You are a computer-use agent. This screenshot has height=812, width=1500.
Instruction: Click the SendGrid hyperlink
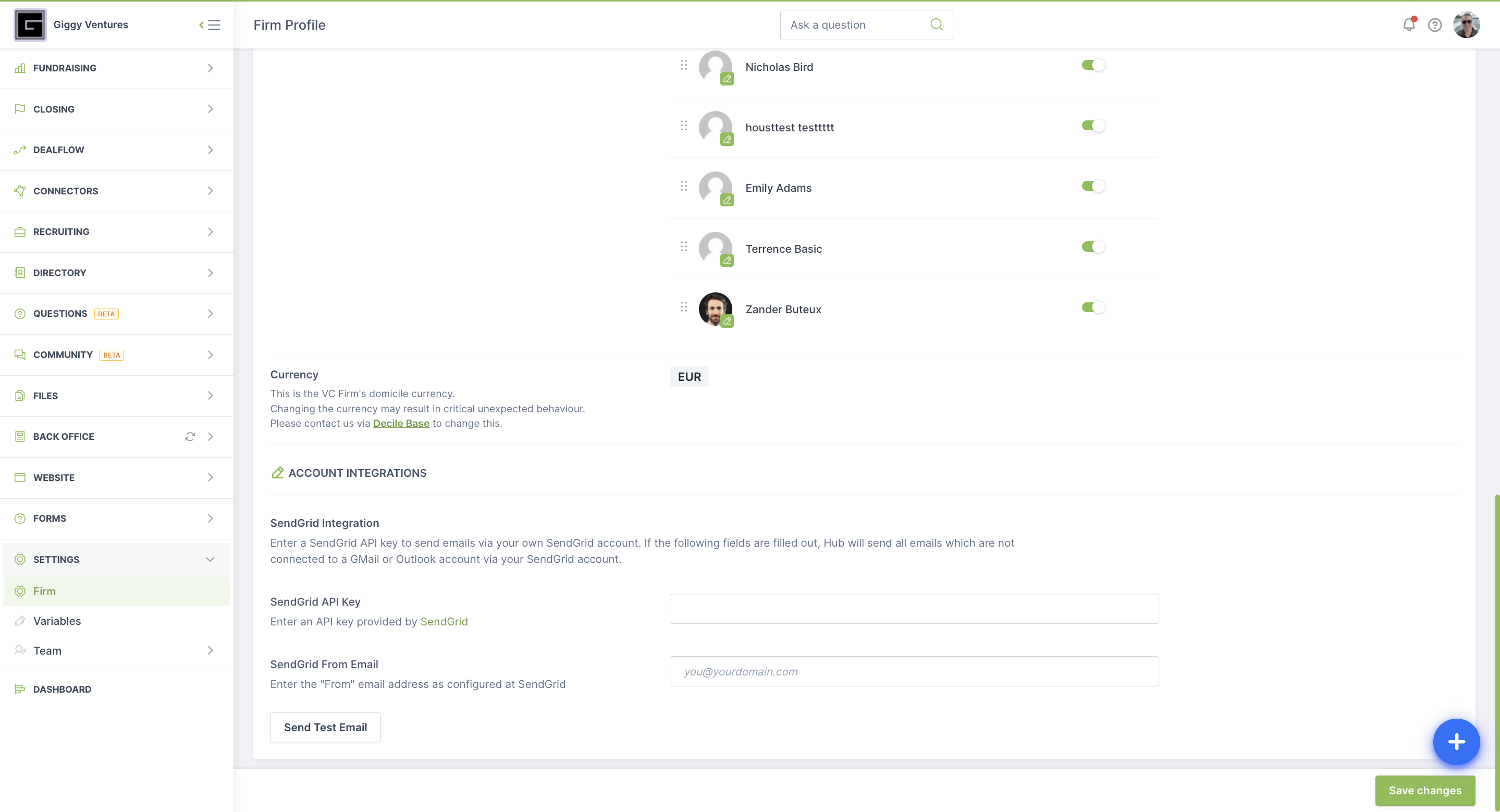coord(444,621)
